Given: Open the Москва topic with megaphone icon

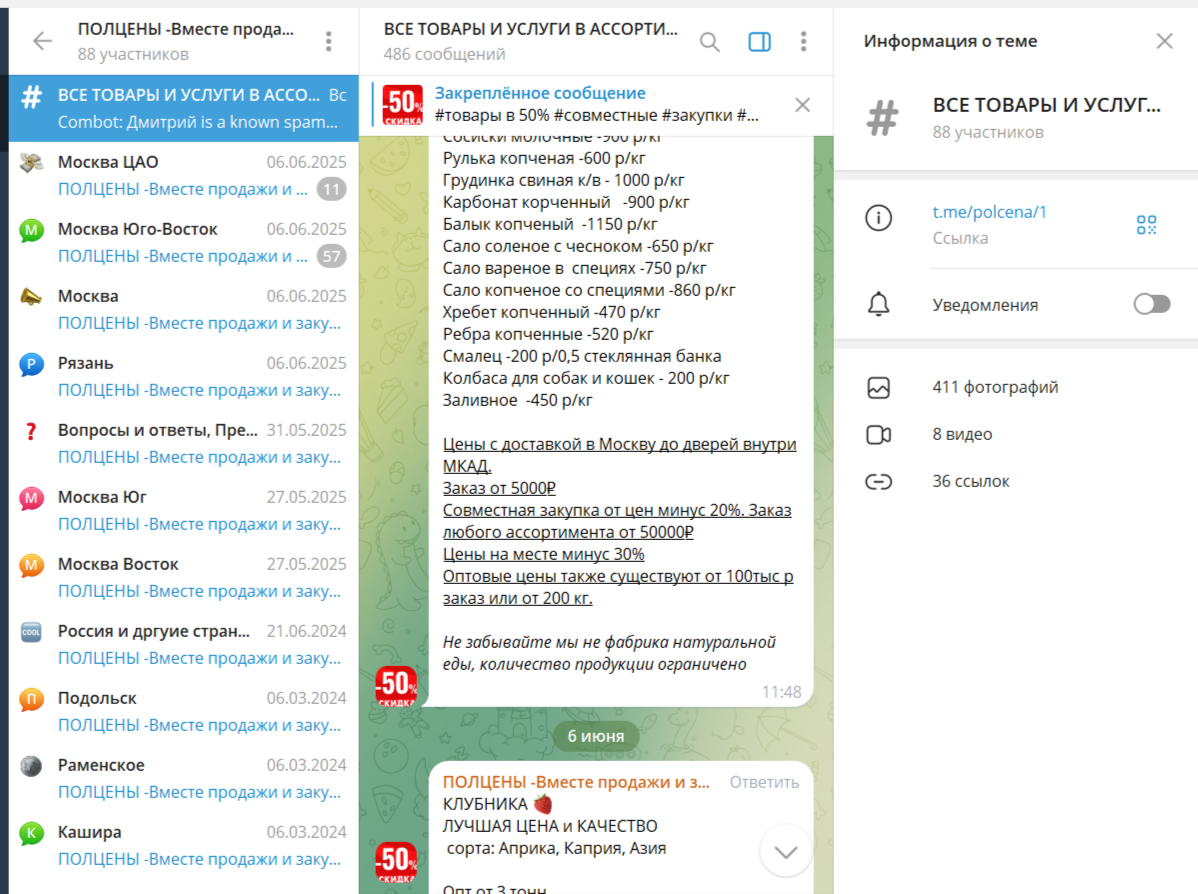Looking at the screenshot, I should click(183, 309).
